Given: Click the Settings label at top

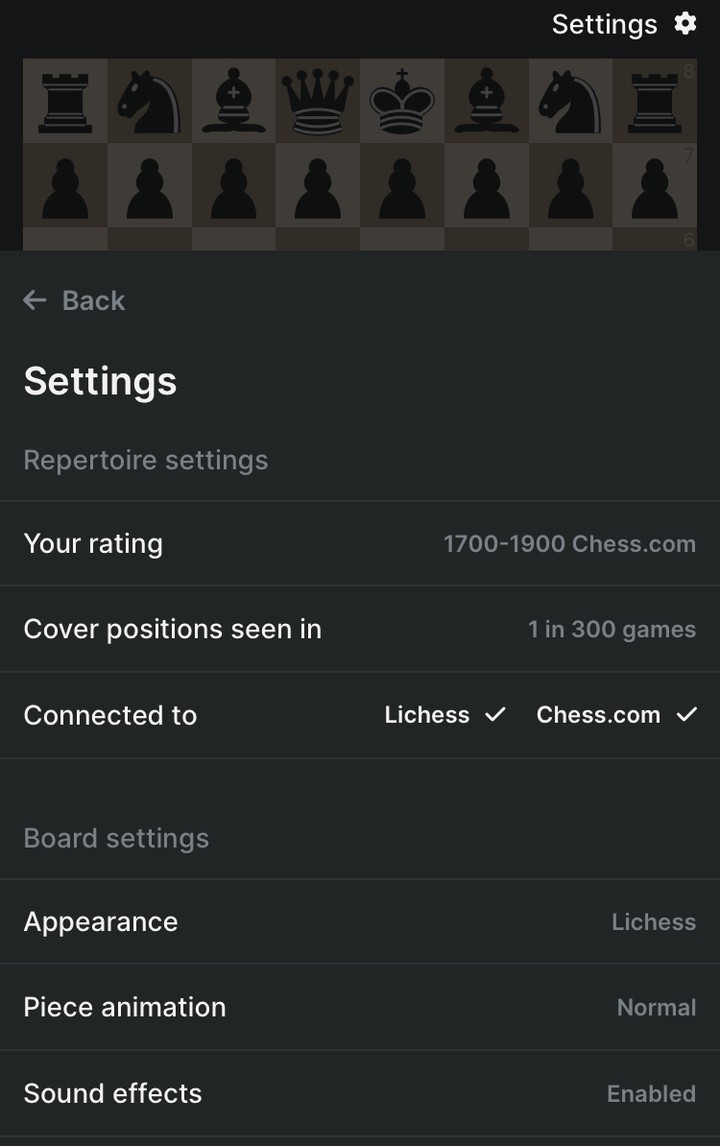Looking at the screenshot, I should [604, 24].
